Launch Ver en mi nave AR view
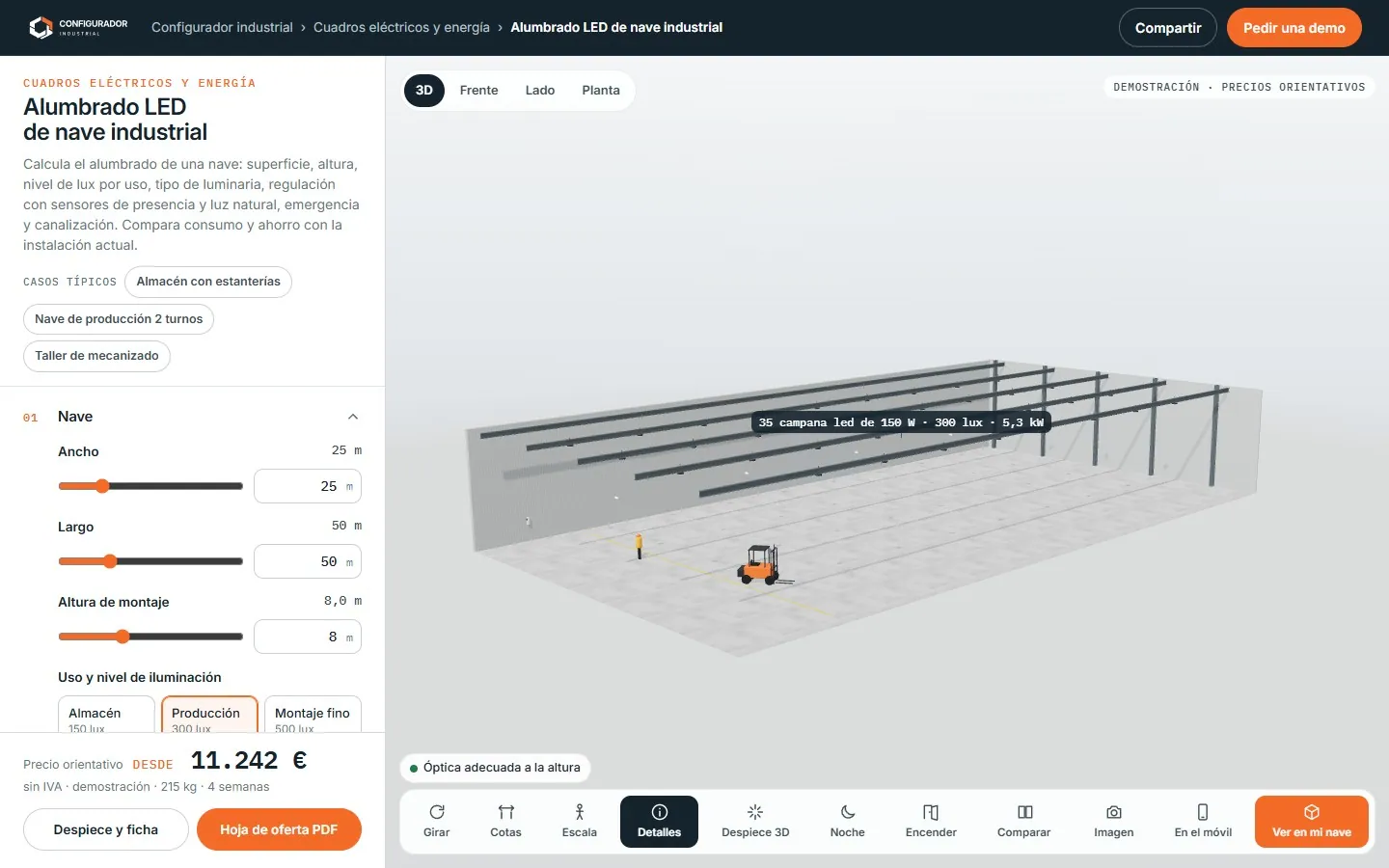1389x868 pixels. pyautogui.click(x=1312, y=822)
